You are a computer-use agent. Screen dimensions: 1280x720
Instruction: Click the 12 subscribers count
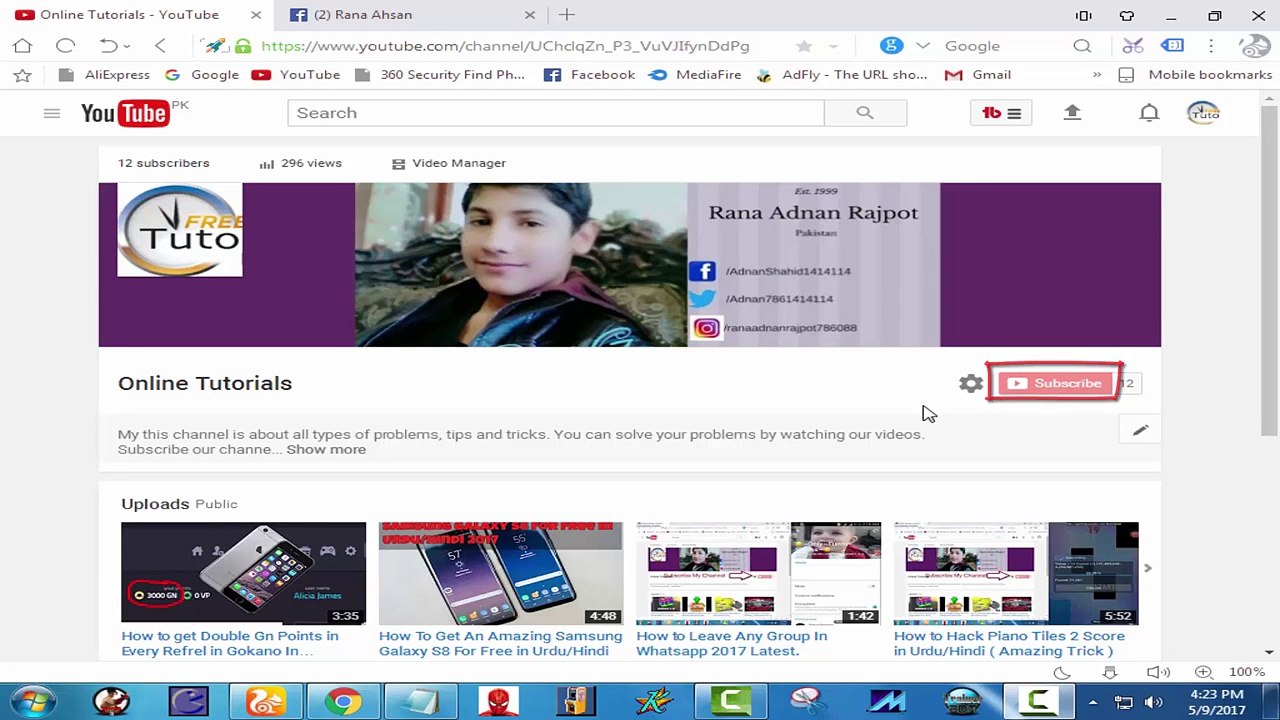click(x=164, y=163)
